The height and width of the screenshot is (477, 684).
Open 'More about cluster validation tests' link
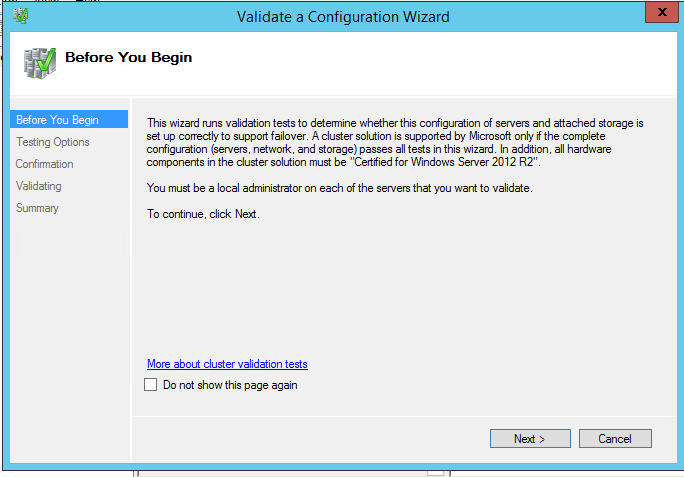click(227, 364)
